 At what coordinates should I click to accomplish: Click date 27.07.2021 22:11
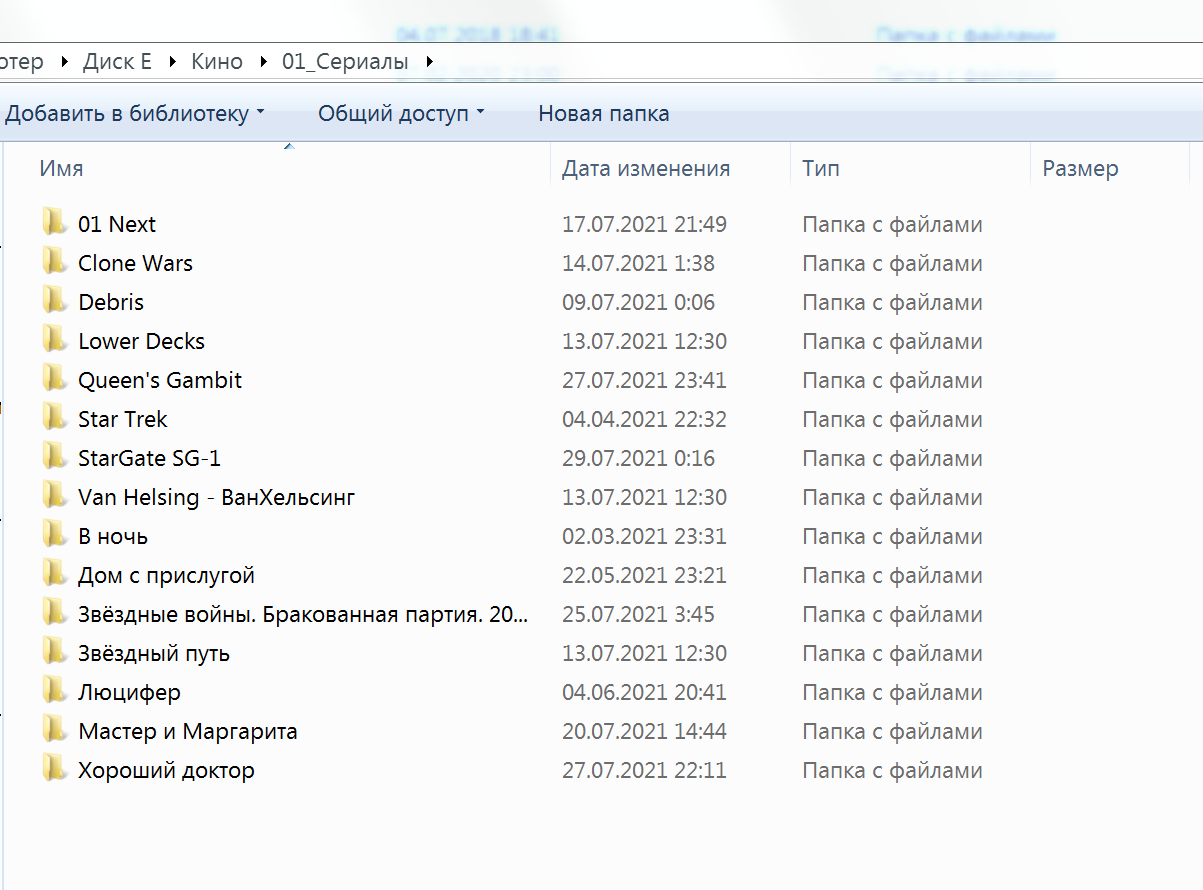tap(644, 770)
